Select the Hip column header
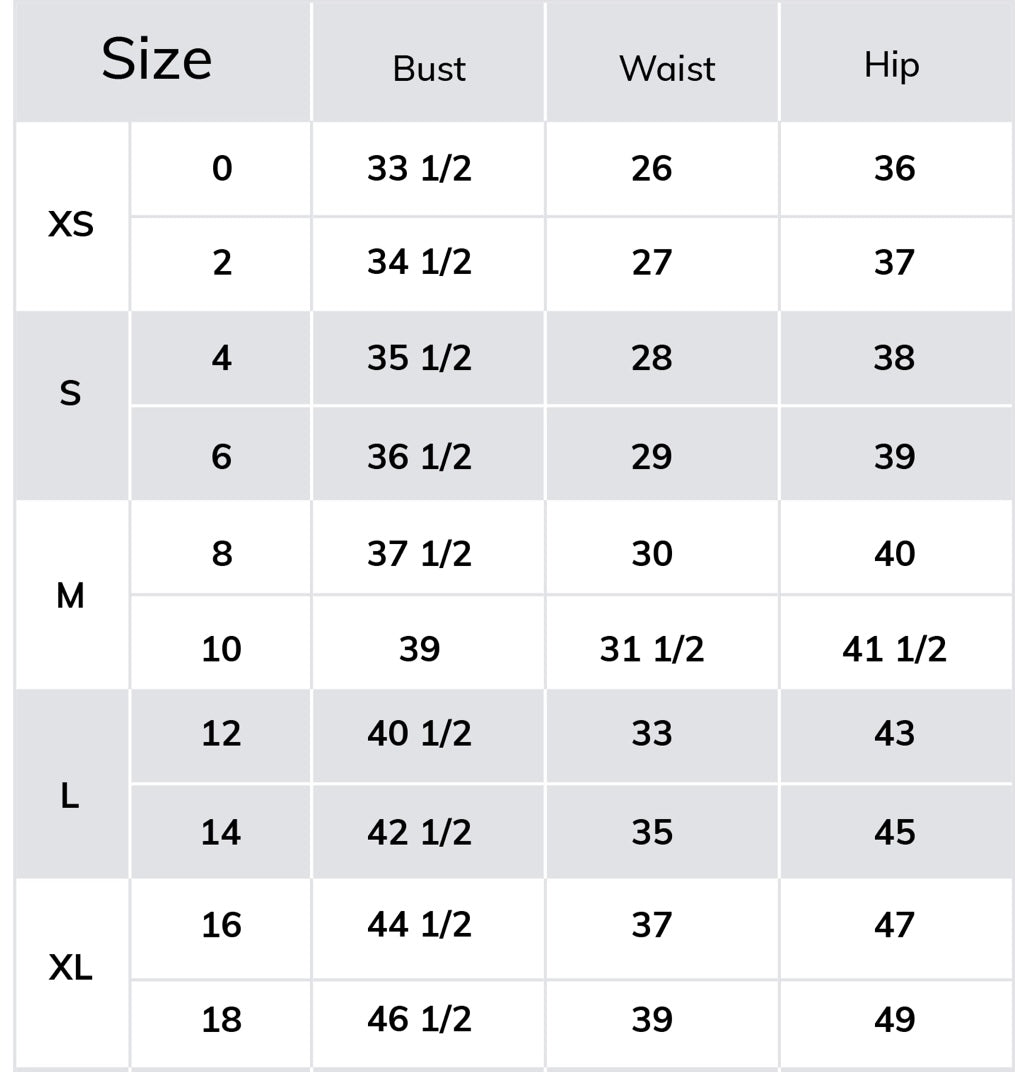 [891, 66]
